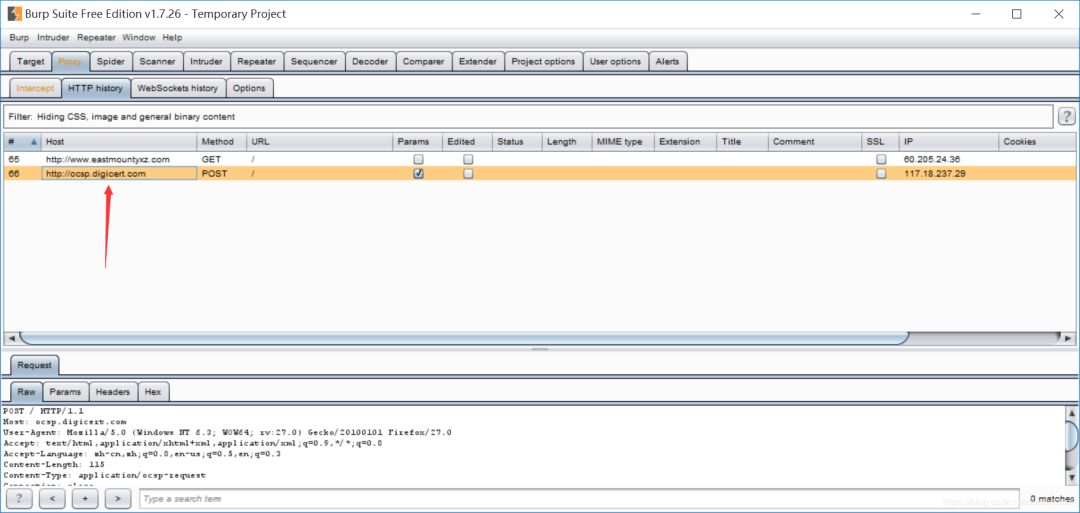Image resolution: width=1080 pixels, height=513 pixels.
Task: Select the http://www.eastmountyxz.com host cell
Action: [x=118, y=159]
